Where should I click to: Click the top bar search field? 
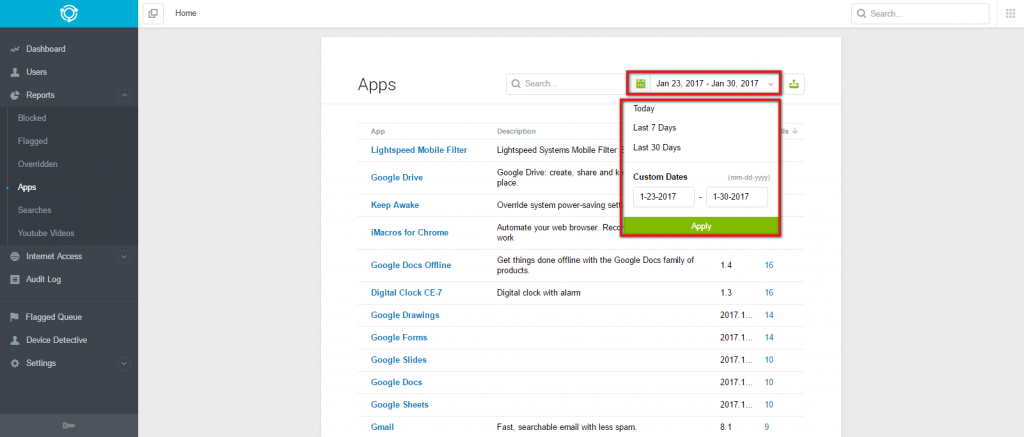pyautogui.click(x=920, y=13)
